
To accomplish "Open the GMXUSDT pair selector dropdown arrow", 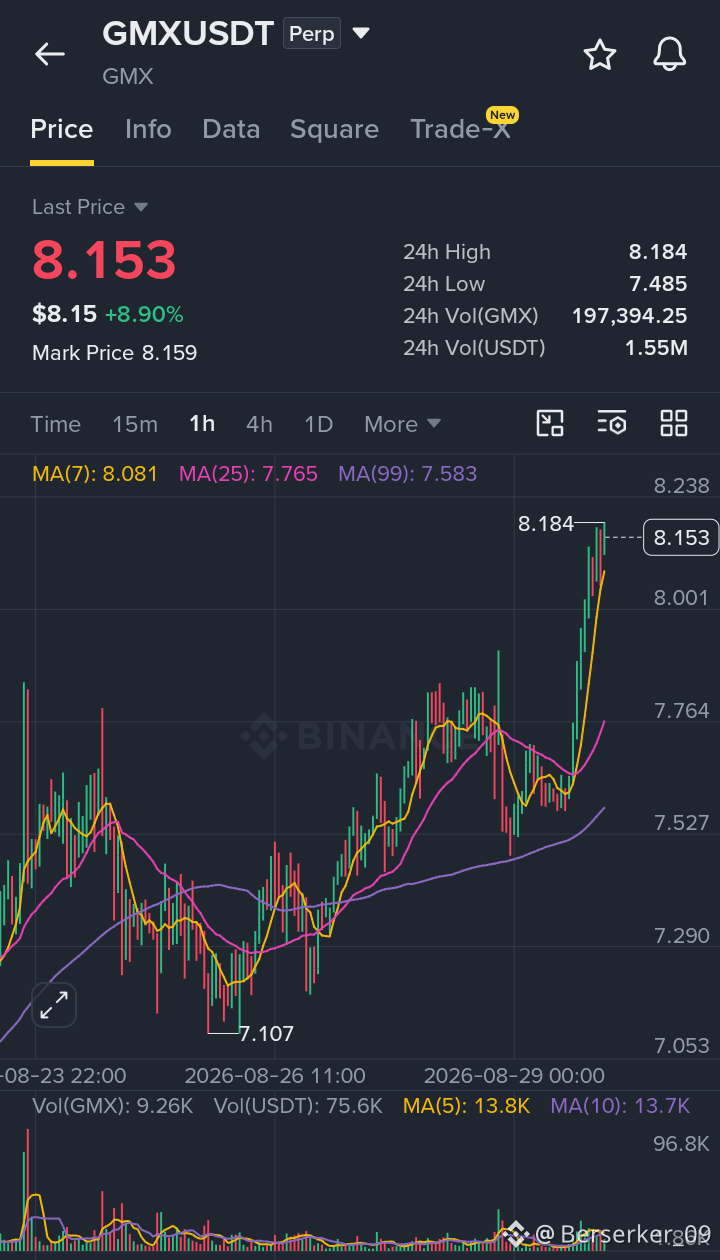I will 361,34.
